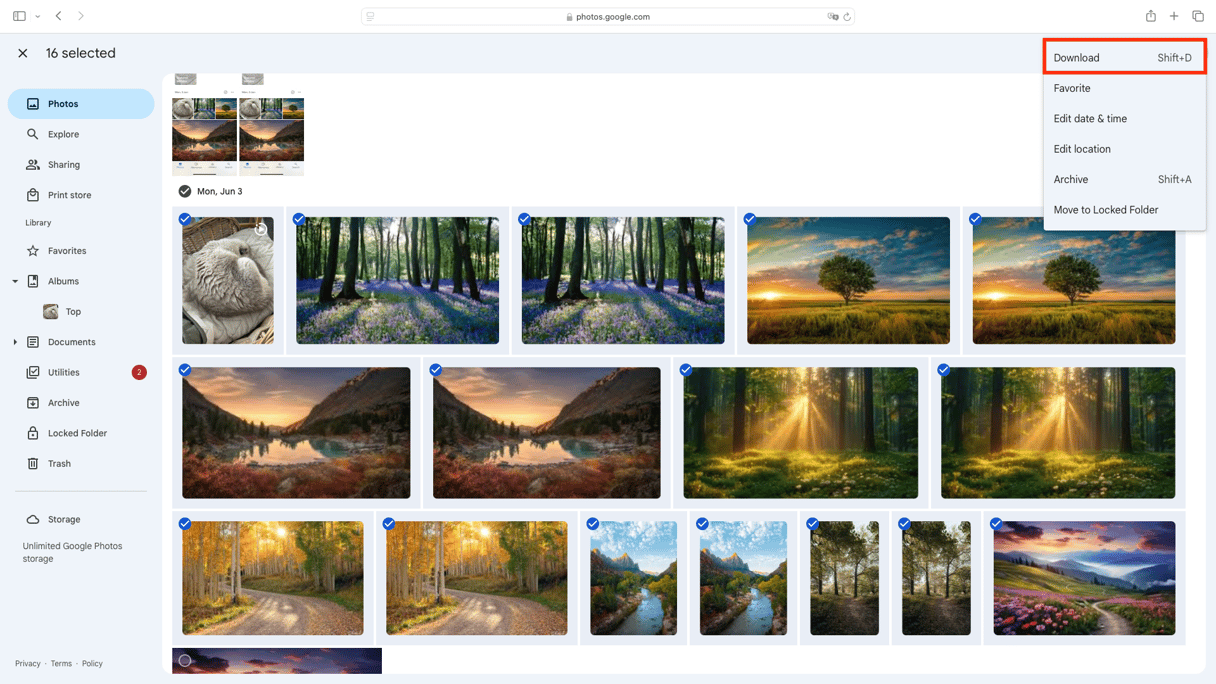Open the right lone tree sunset thumbnail

[x=1074, y=281]
